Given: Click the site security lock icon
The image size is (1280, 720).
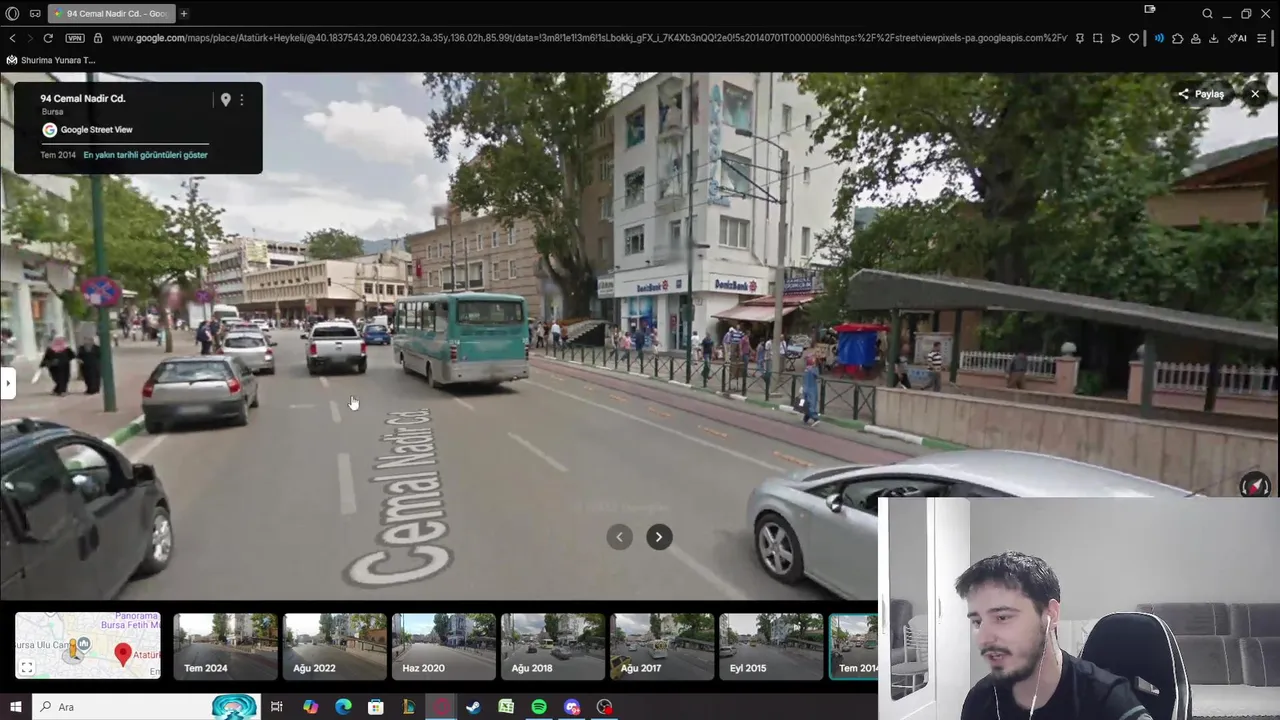Looking at the screenshot, I should tap(98, 38).
